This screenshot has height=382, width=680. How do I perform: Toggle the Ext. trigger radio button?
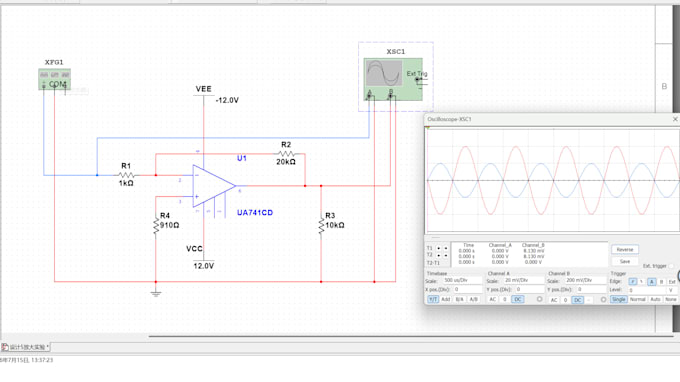pos(671,266)
